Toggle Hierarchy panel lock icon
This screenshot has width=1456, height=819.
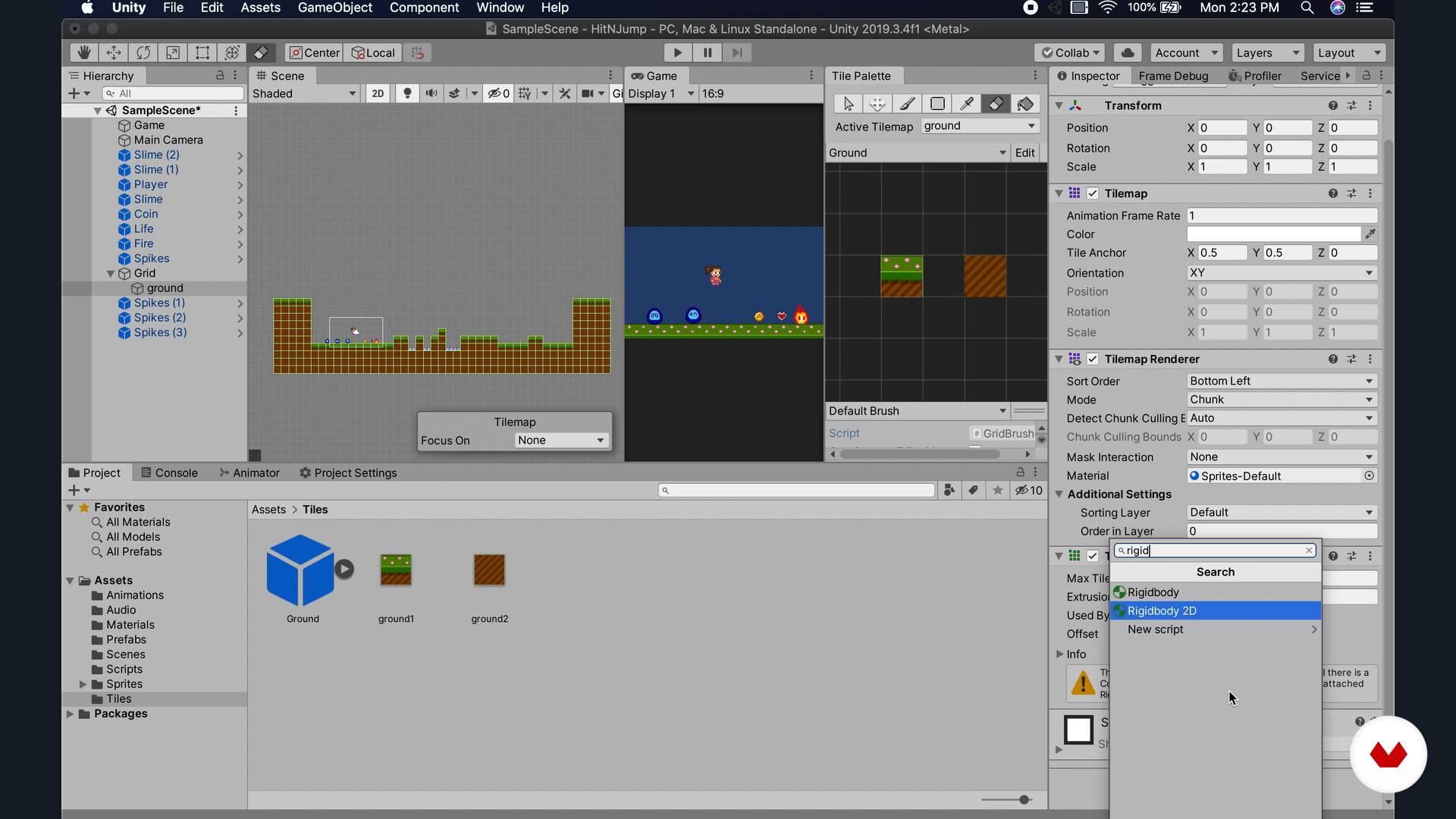pos(220,75)
